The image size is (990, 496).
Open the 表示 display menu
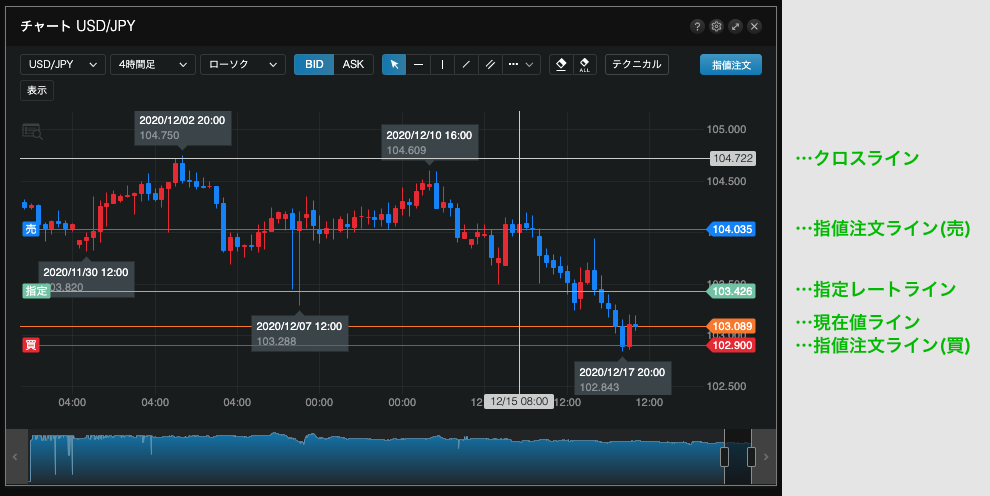point(37,90)
